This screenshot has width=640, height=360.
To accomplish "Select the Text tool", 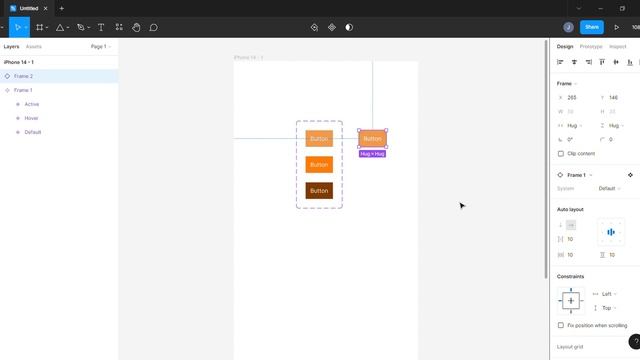I will tap(101, 27).
